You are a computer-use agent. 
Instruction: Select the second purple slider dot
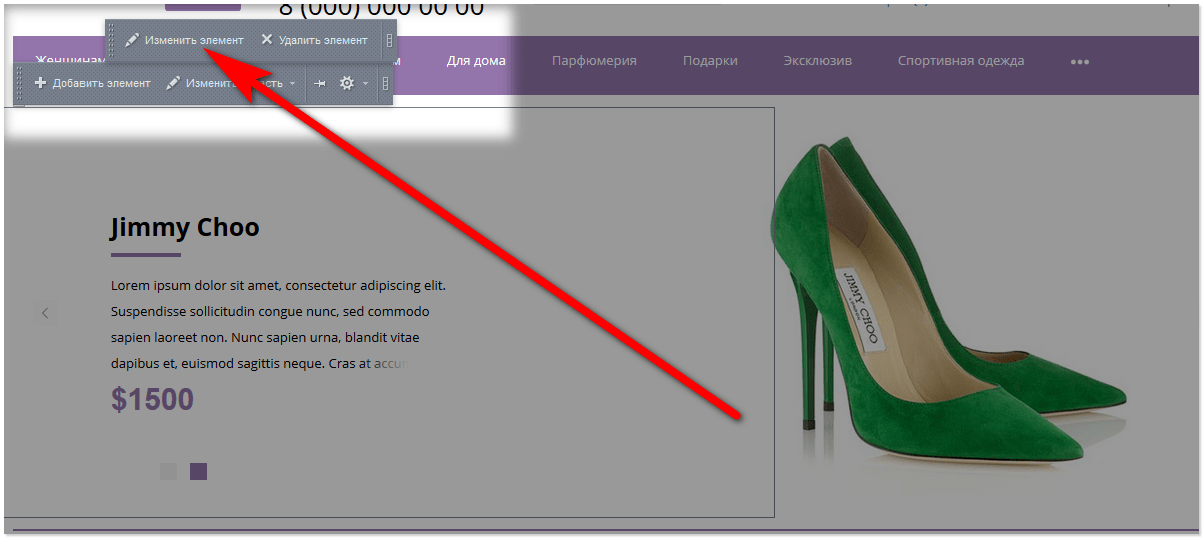click(x=198, y=471)
